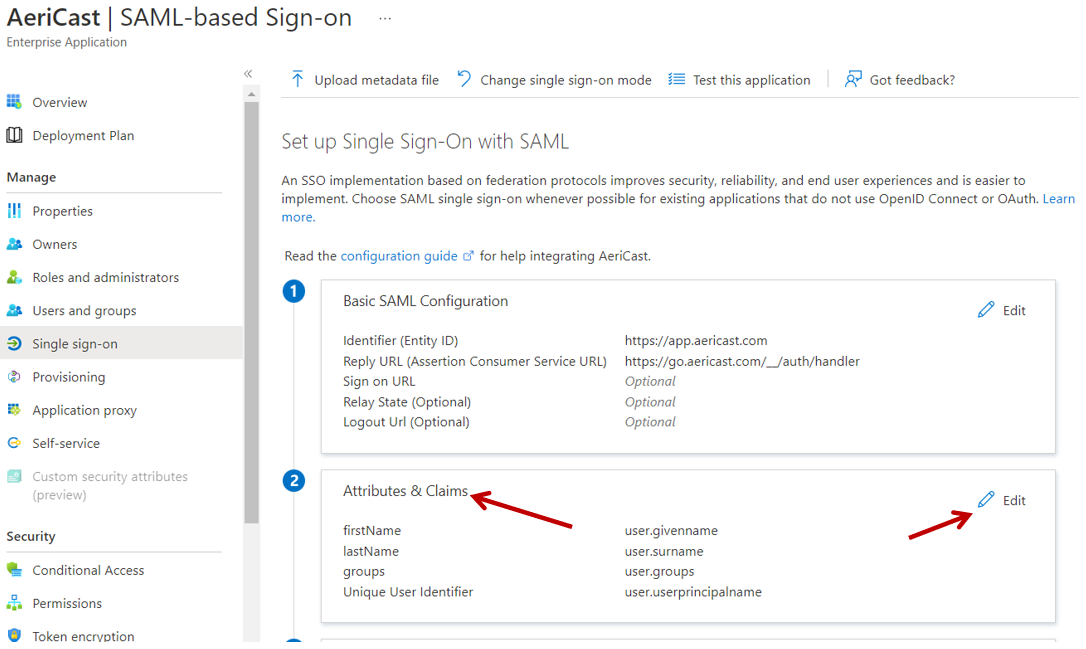Open the Deployment Plan page
This screenshot has width=1086, height=649.
point(83,136)
